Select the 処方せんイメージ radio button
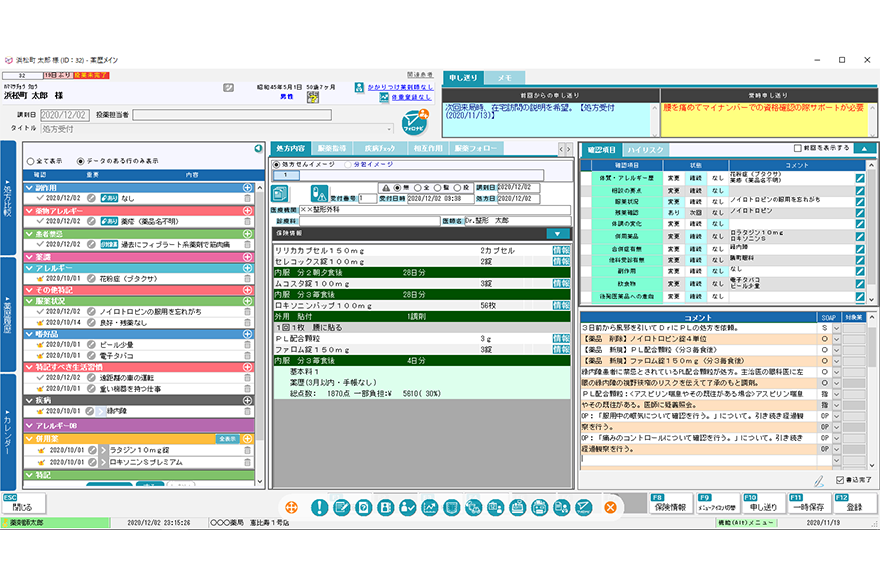Screen dimensions: 880x586 [278, 164]
